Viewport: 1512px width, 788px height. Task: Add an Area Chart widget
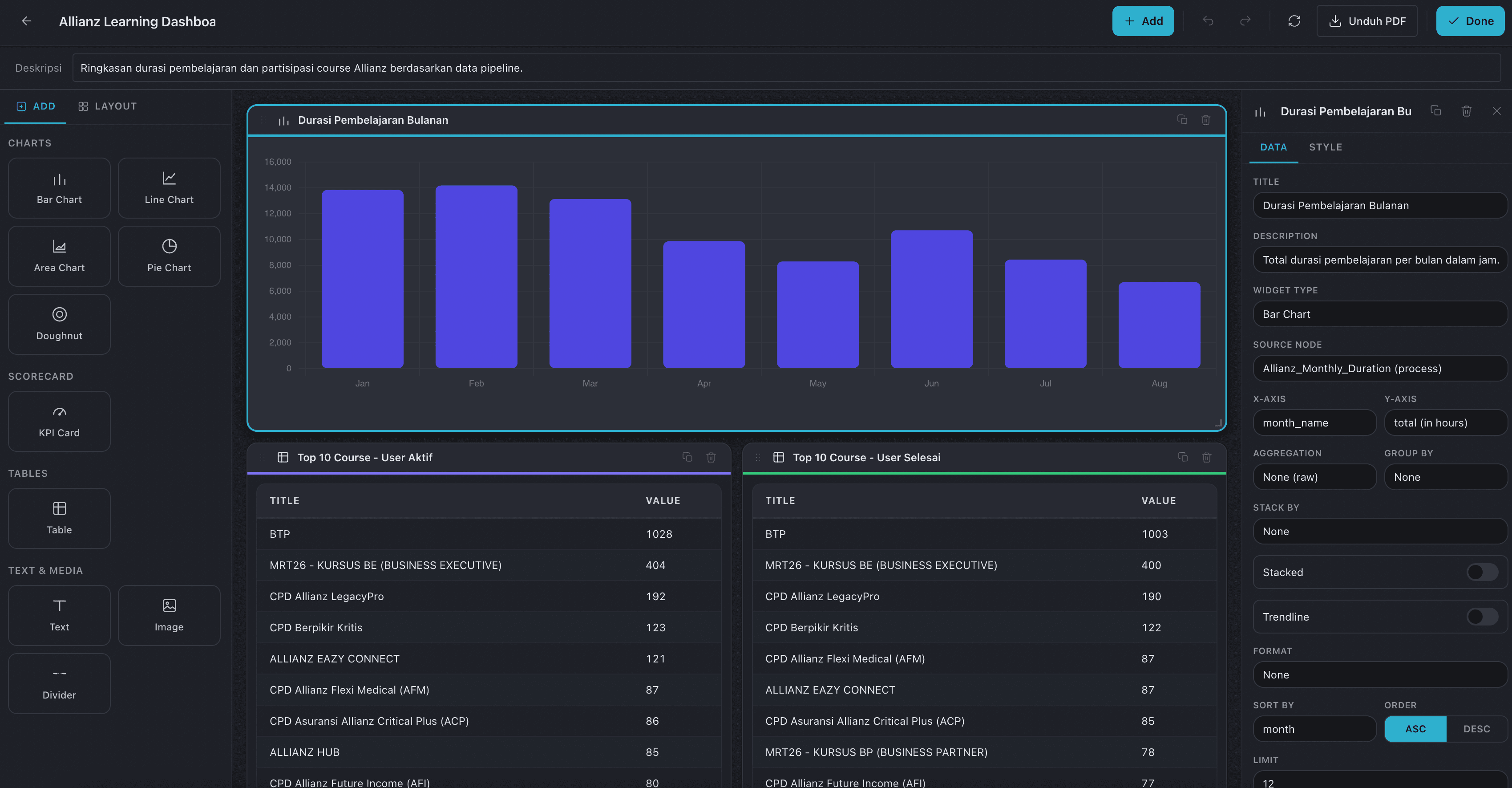click(59, 256)
